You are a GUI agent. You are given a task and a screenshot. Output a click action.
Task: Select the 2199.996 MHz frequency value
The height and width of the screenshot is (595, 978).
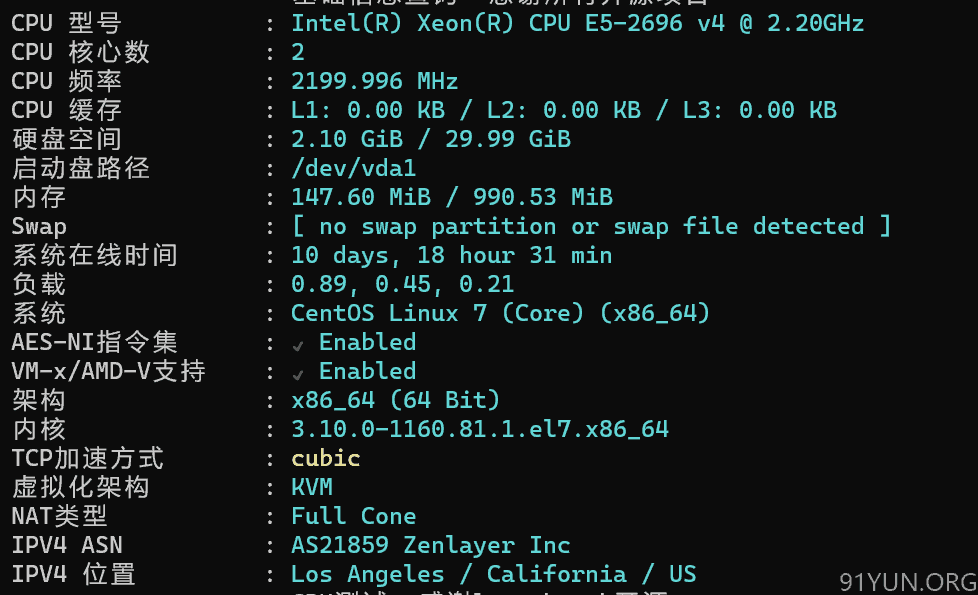(374, 81)
